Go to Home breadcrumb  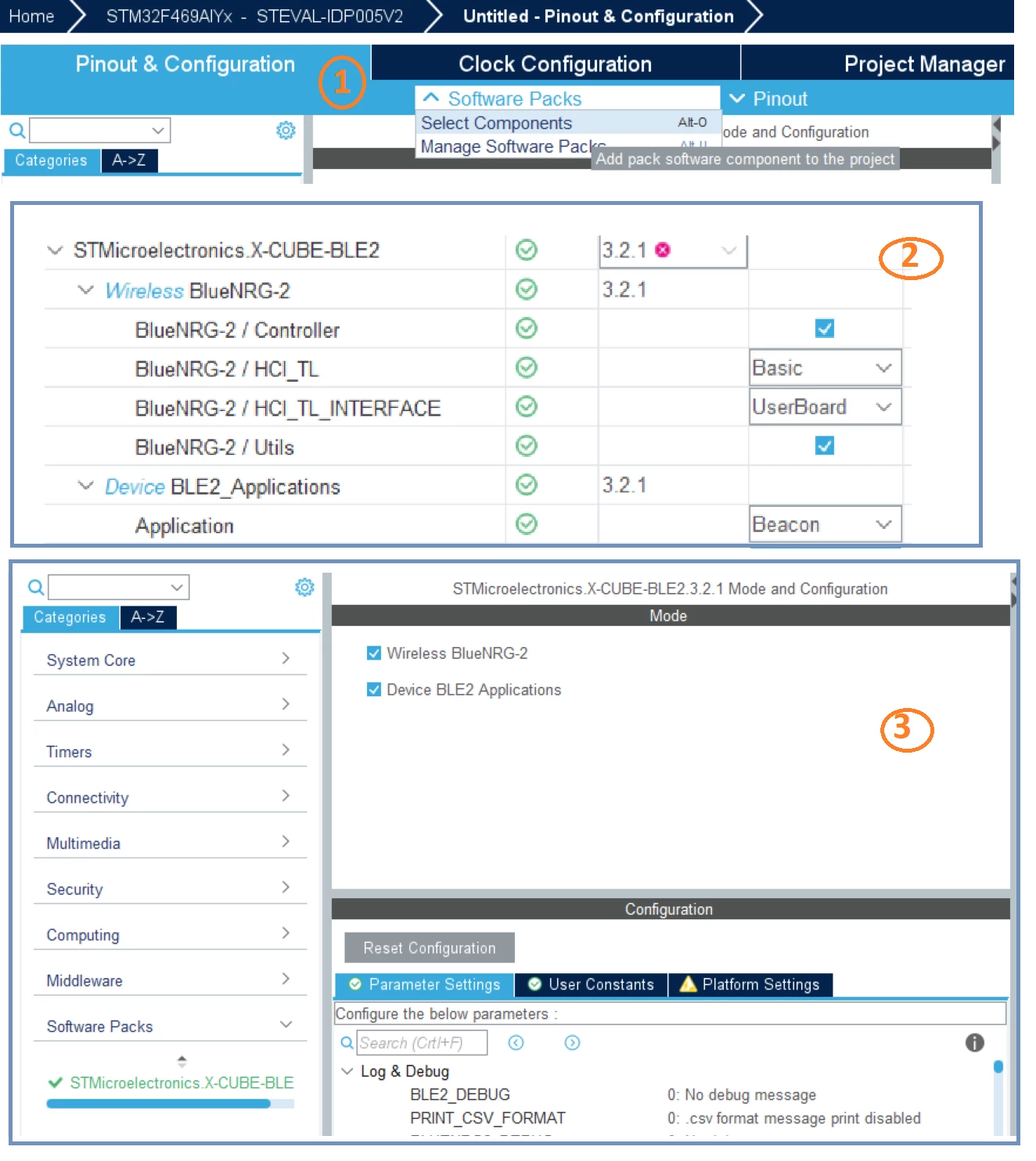click(x=31, y=16)
